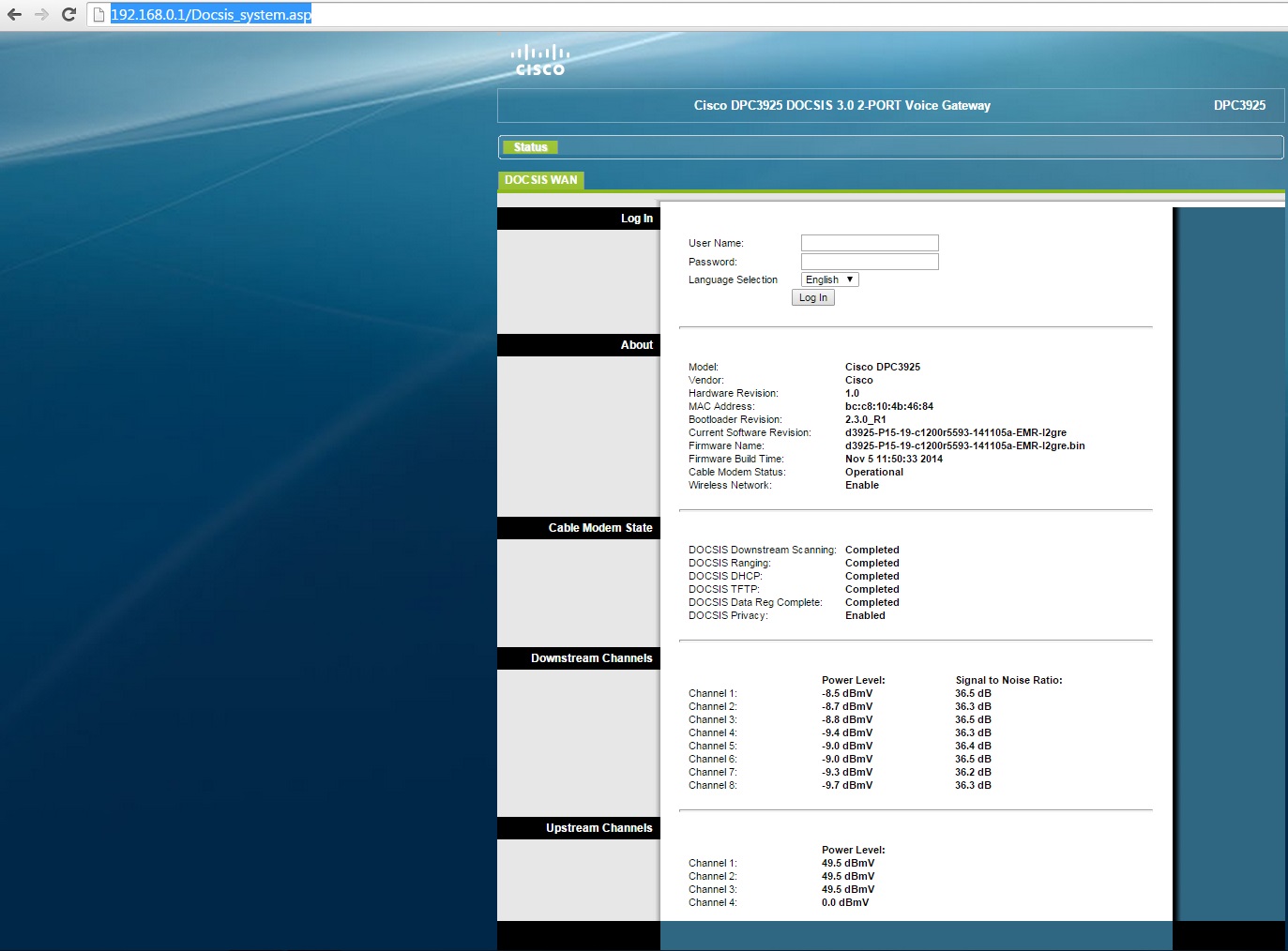Click Downstream Channel 8 power level -9.7 dBmV
This screenshot has width=1288, height=951.
tap(847, 785)
